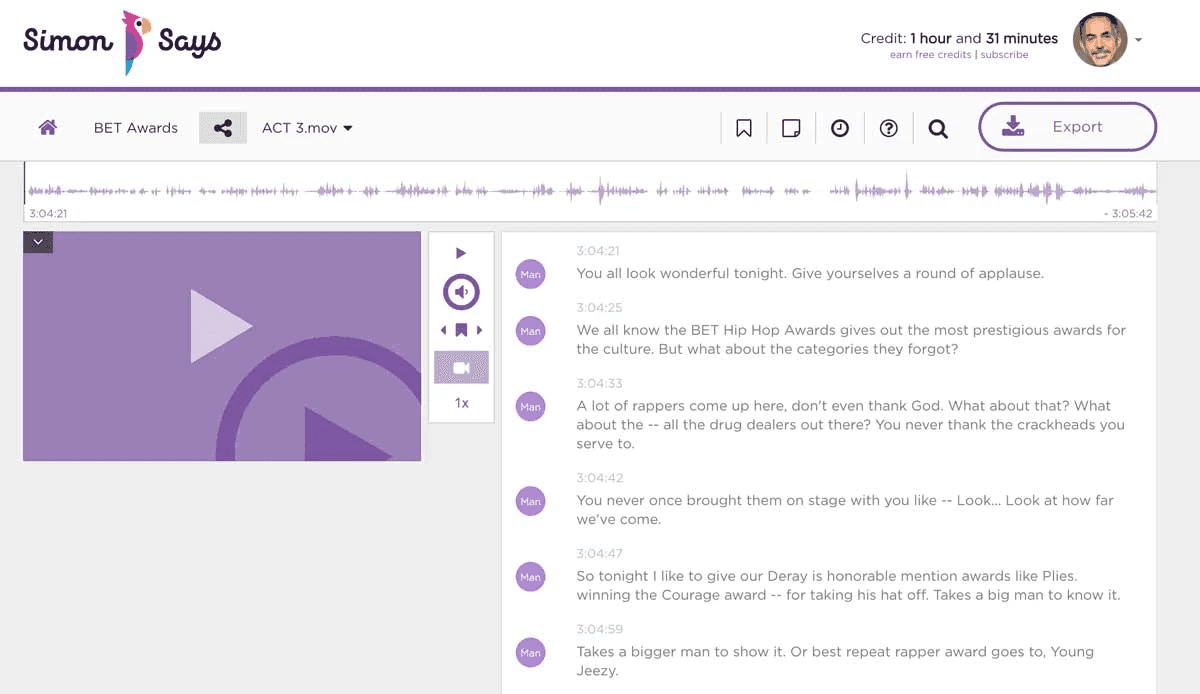Screen dimensions: 1200x694
Task: Click the clock history icon
Action: [x=840, y=128]
